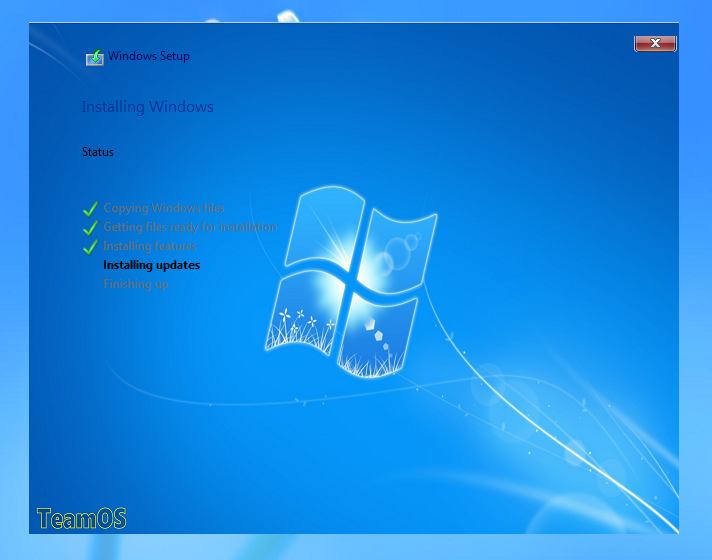The width and height of the screenshot is (712, 560).
Task: Close the Windows Setup window
Action: [x=655, y=43]
